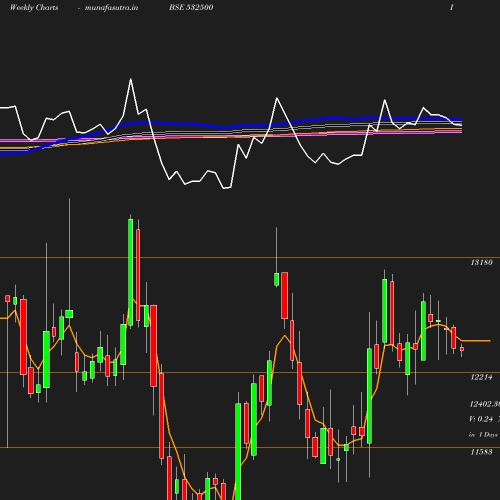500x500 pixels.
Task: Click the 'BSE 532500' symbol label
Action: (x=191, y=7)
